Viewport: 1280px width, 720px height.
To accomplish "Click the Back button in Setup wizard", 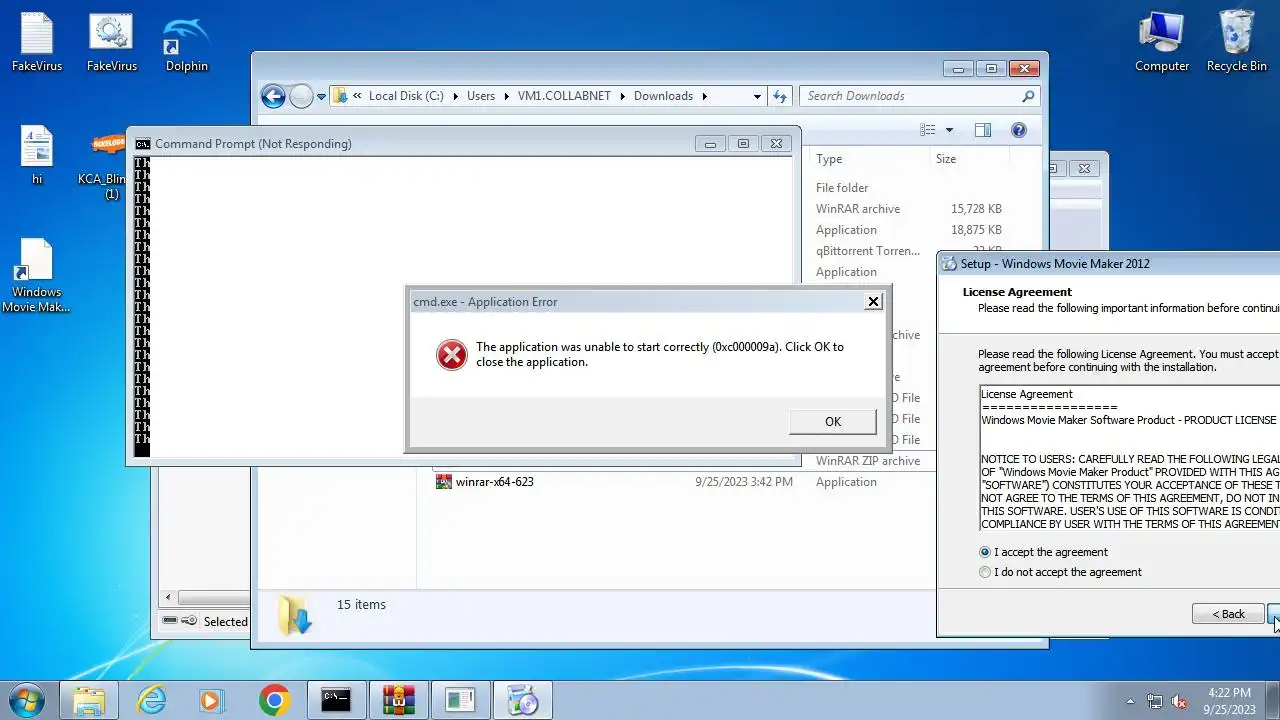I will (x=1228, y=614).
